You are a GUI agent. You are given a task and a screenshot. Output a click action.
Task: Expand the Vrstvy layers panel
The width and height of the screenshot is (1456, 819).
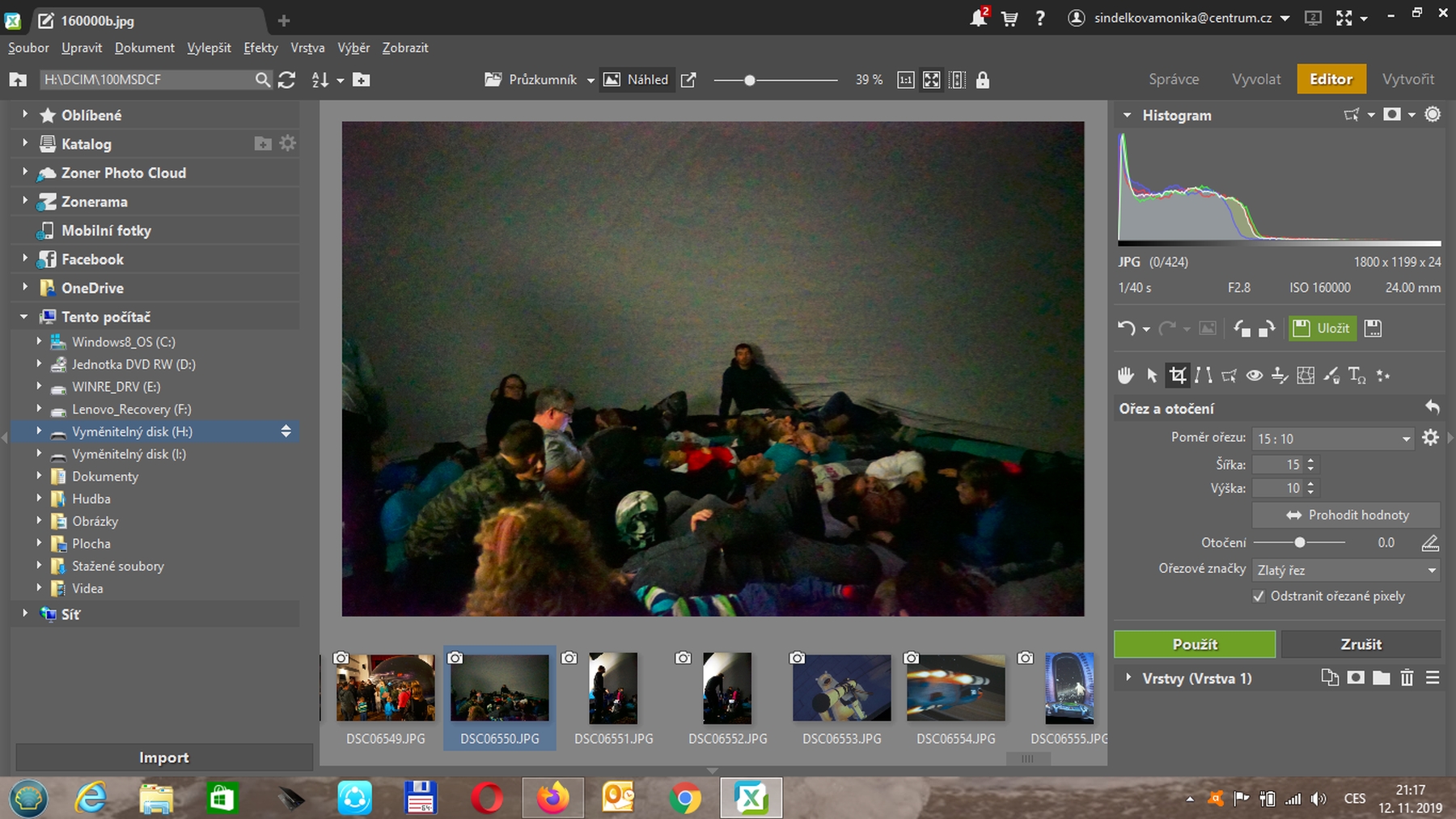pos(1128,678)
